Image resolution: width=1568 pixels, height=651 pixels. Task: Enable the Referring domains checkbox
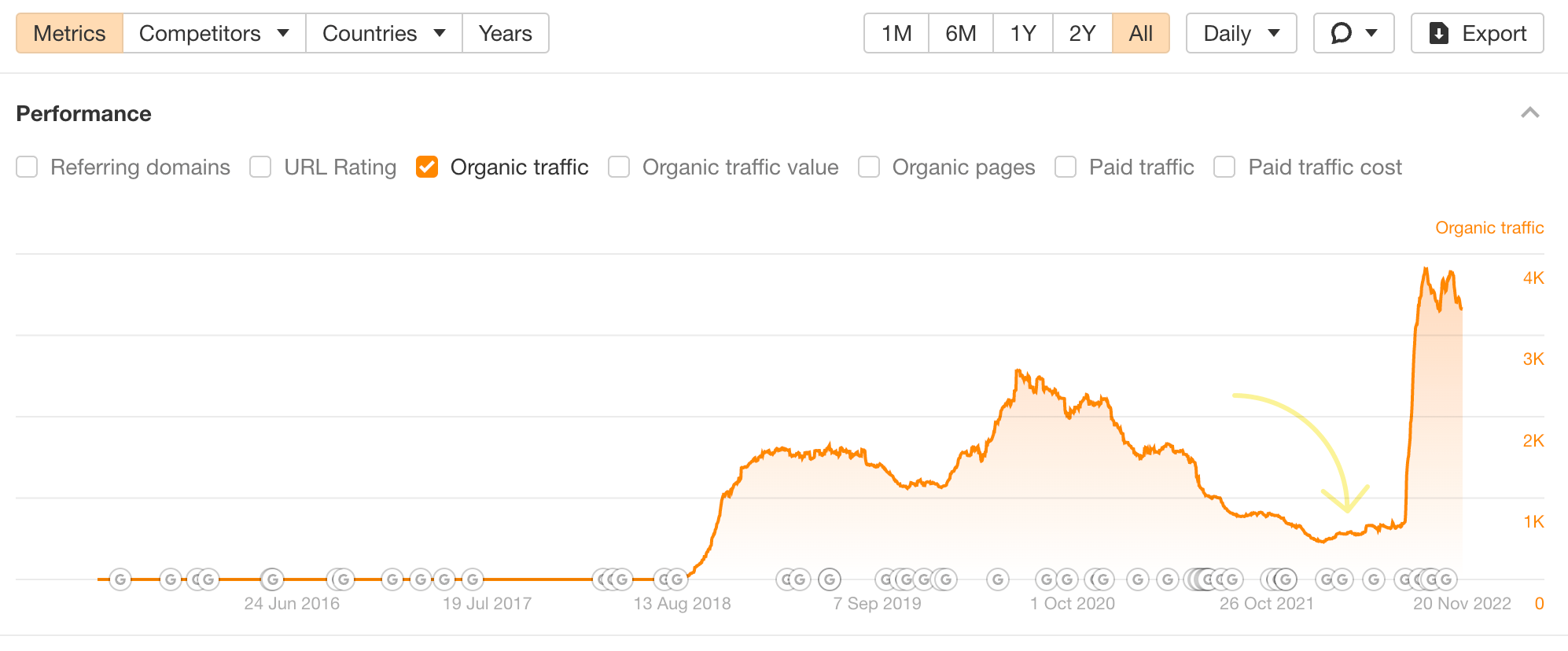pos(28,167)
